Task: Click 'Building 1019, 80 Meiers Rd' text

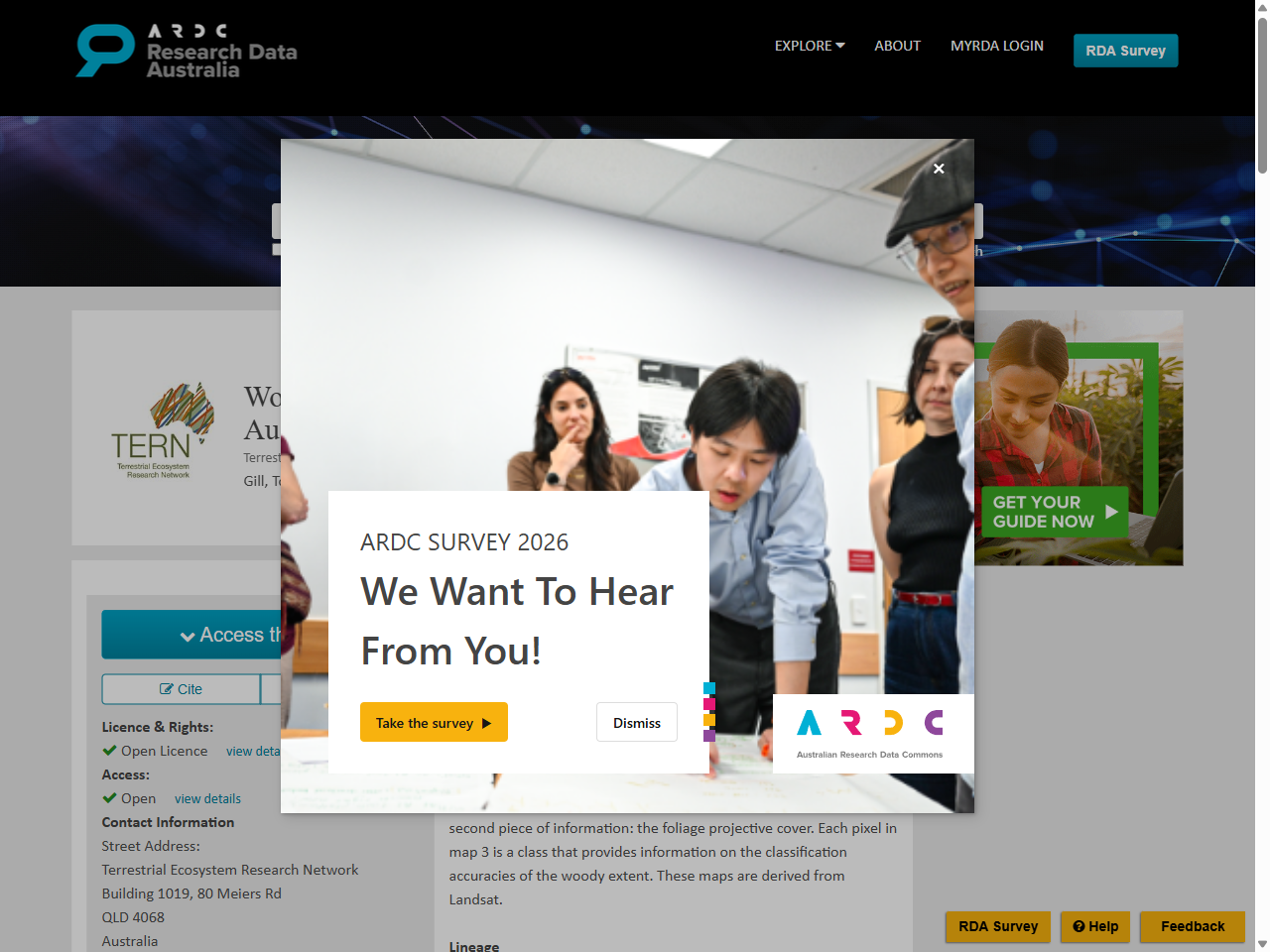Action: click(191, 893)
